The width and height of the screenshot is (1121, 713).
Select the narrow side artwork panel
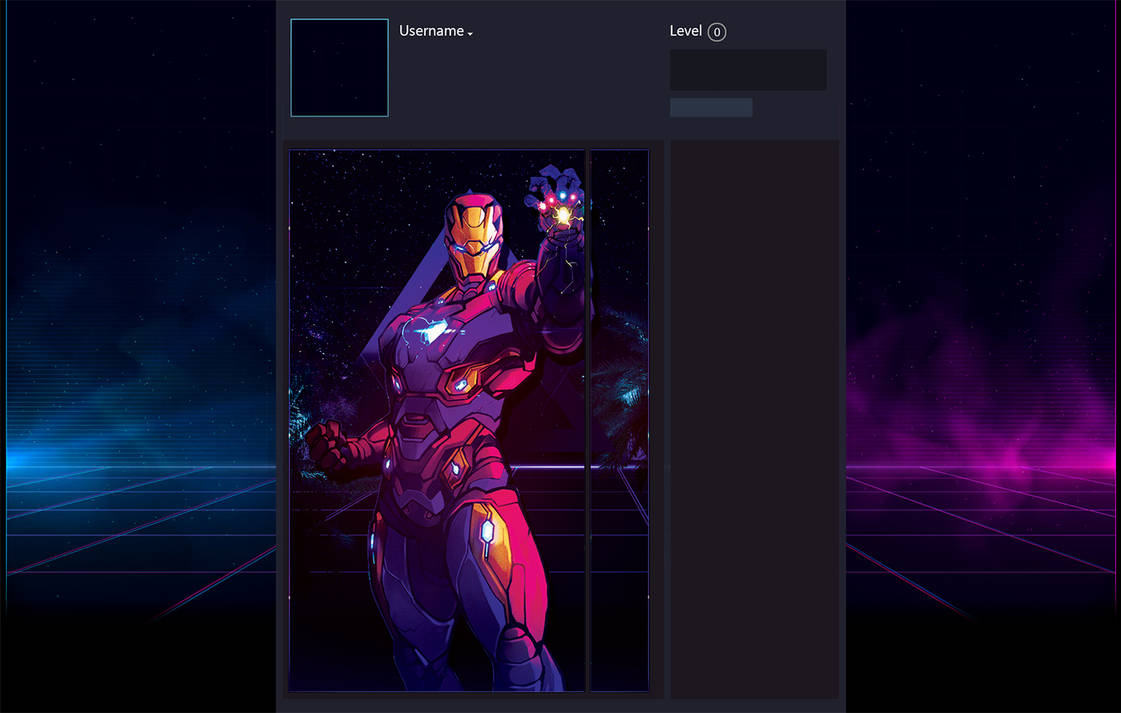(x=619, y=421)
